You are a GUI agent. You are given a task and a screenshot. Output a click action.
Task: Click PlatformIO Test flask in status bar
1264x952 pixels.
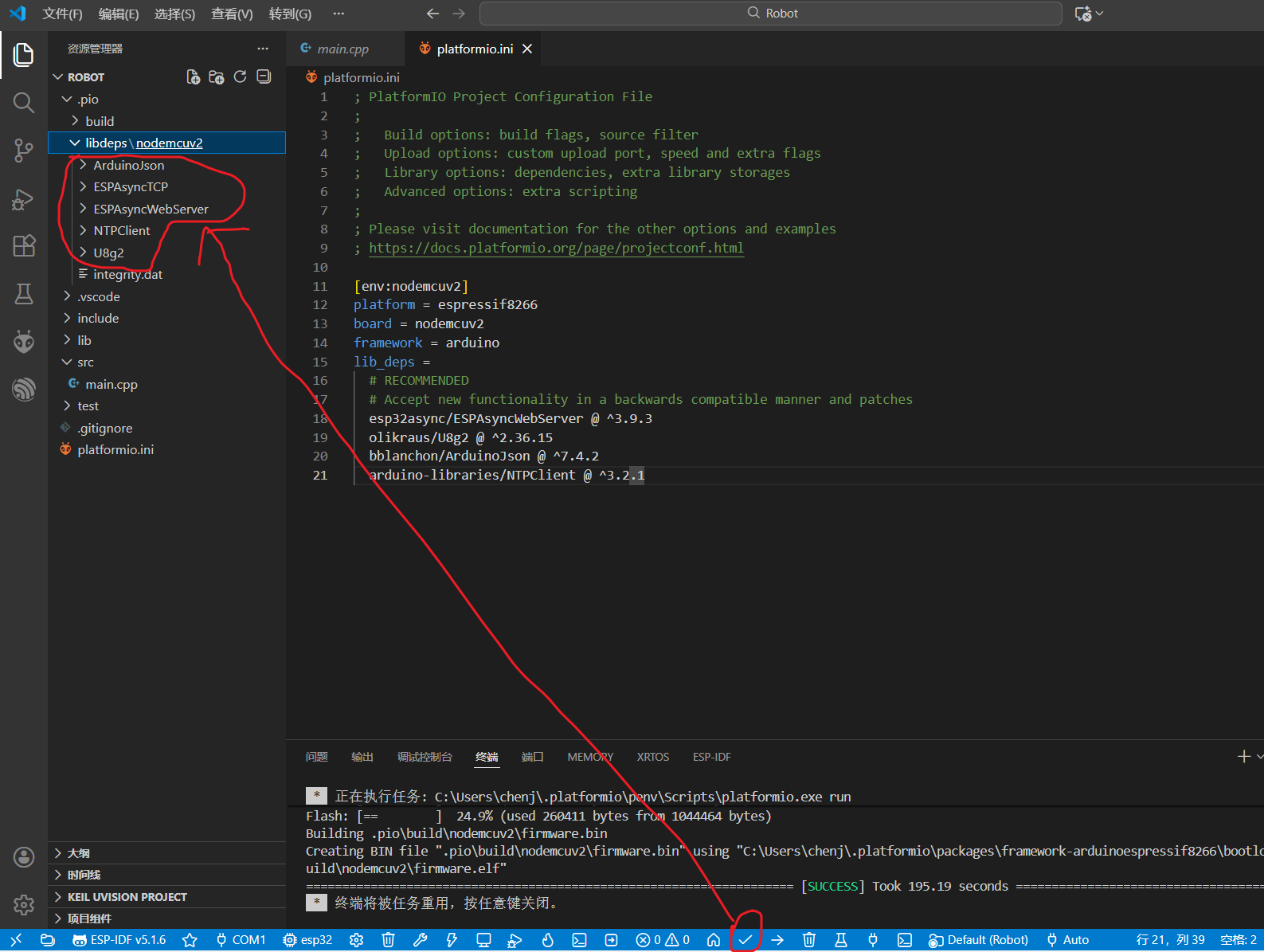pos(841,940)
